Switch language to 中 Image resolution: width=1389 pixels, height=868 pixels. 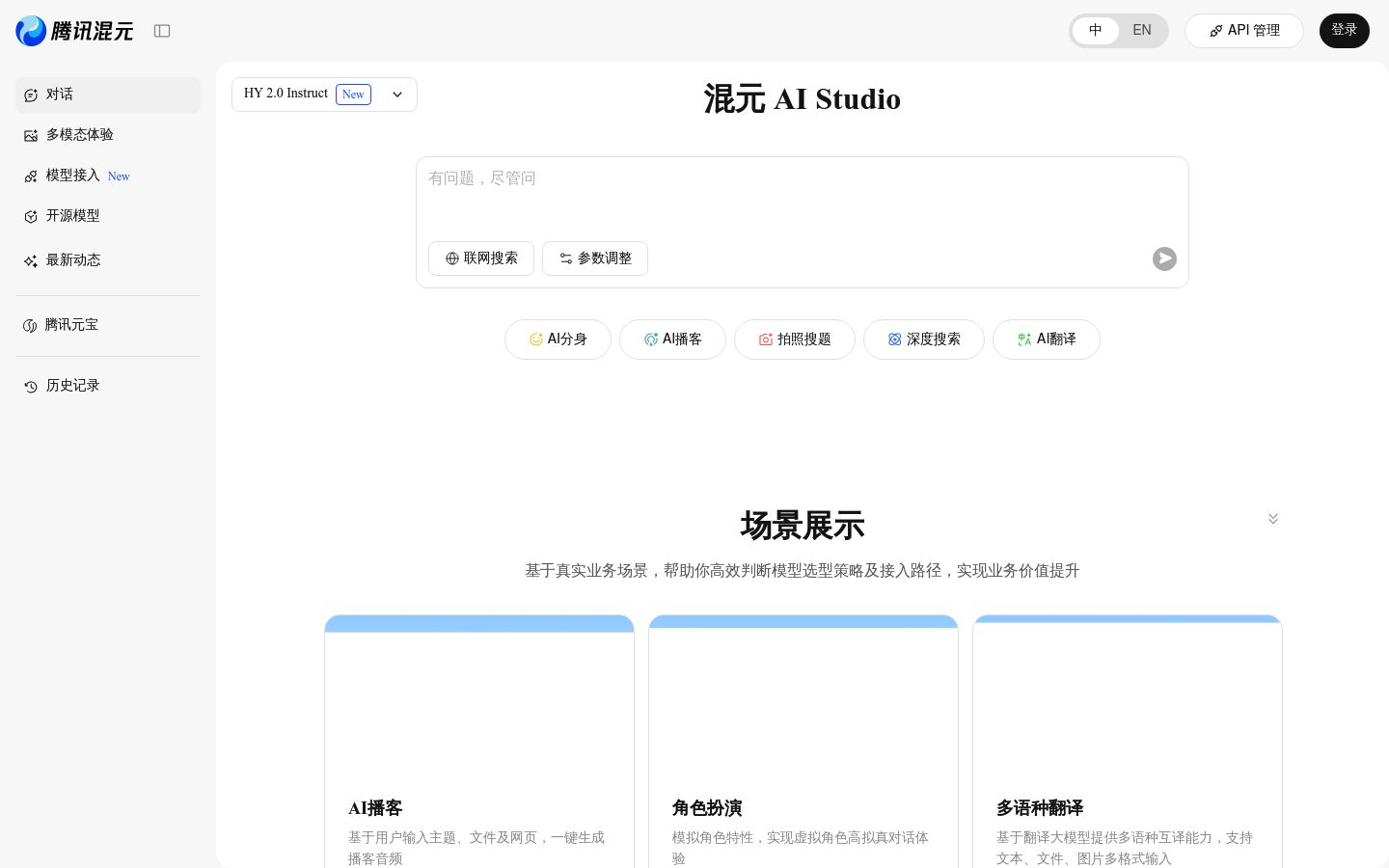tap(1096, 31)
